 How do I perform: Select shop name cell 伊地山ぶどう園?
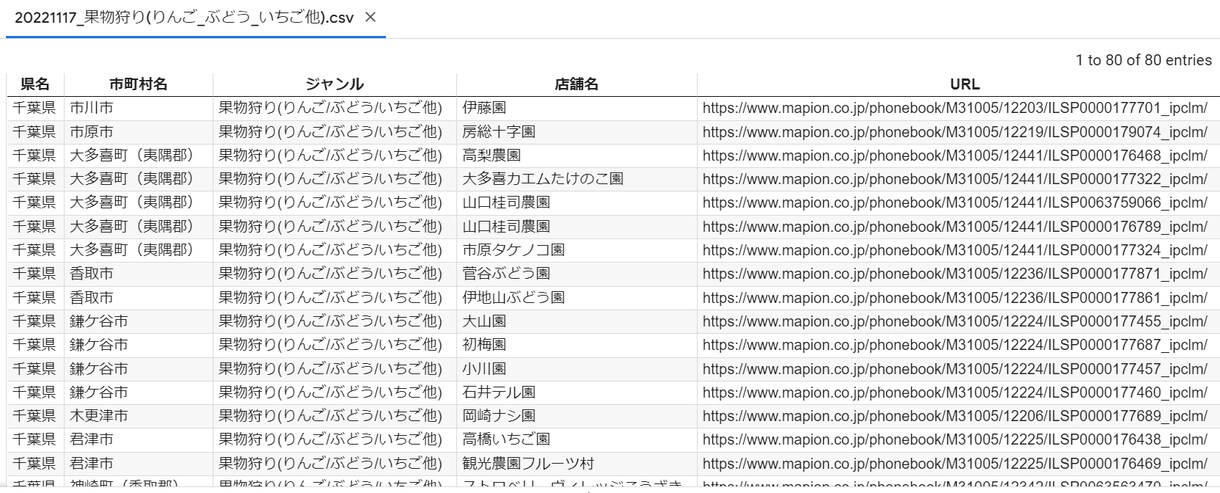click(576, 298)
